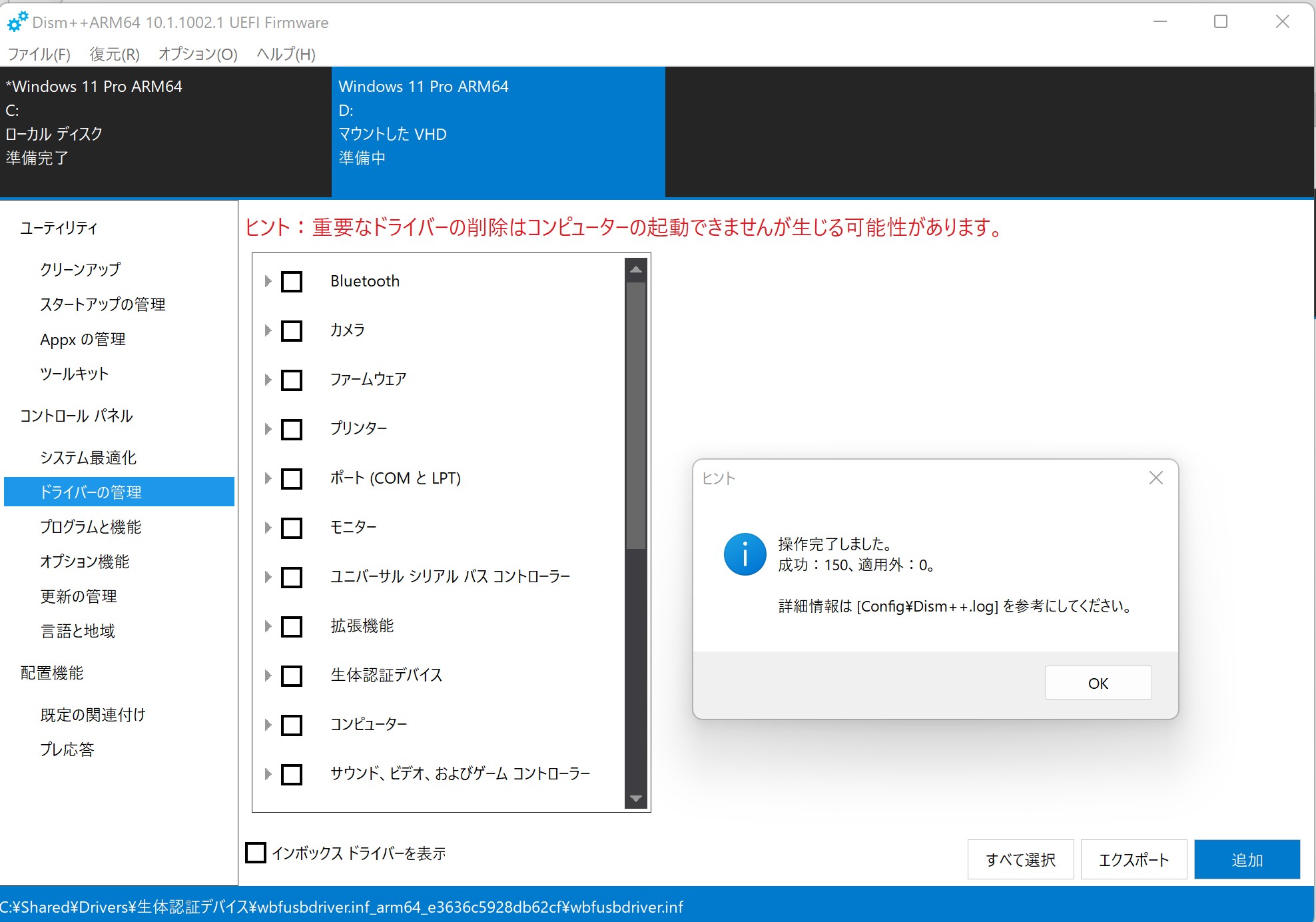Click the 配置機能 section header

(52, 673)
